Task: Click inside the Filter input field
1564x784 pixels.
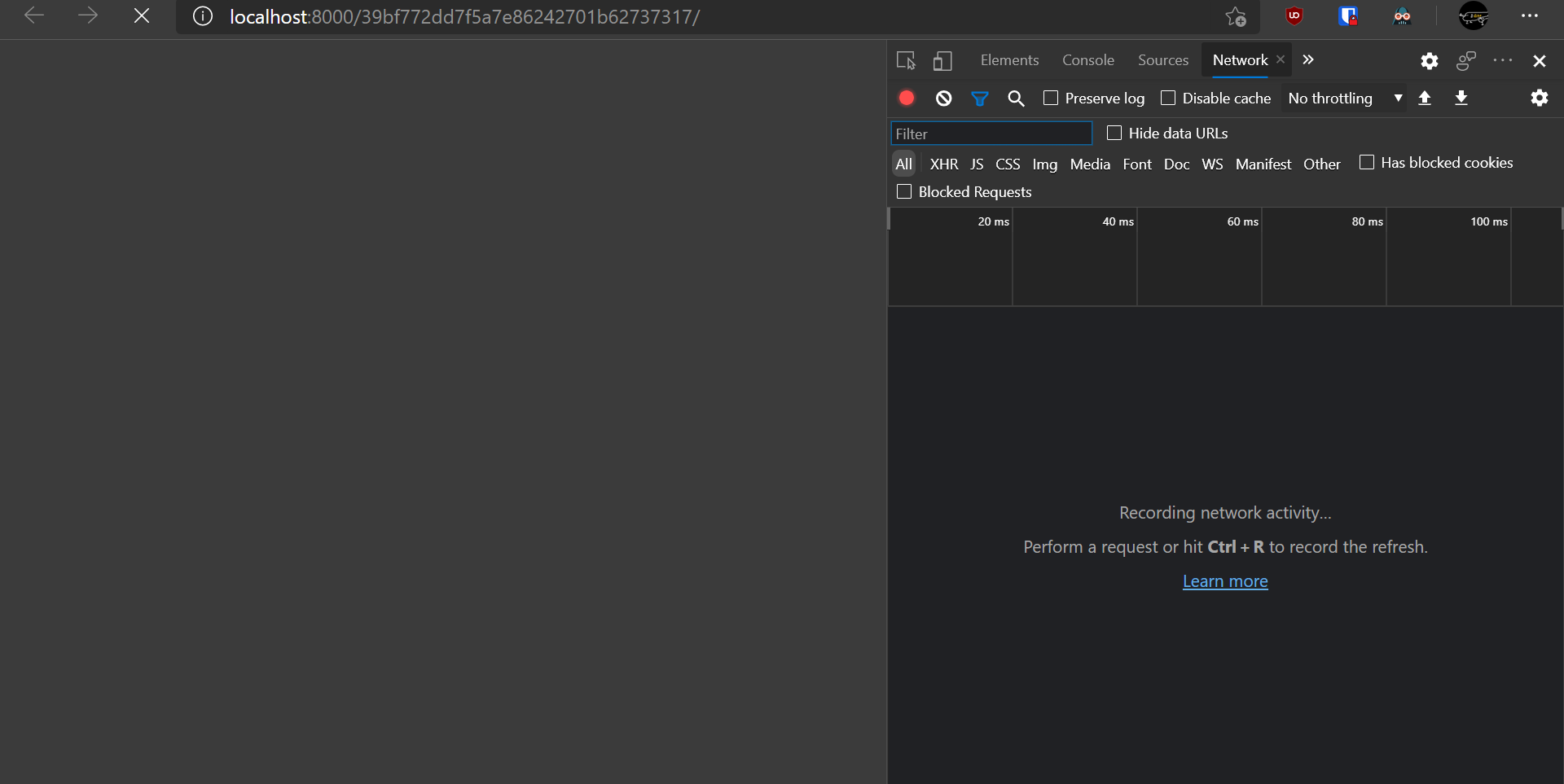Action: click(x=991, y=133)
